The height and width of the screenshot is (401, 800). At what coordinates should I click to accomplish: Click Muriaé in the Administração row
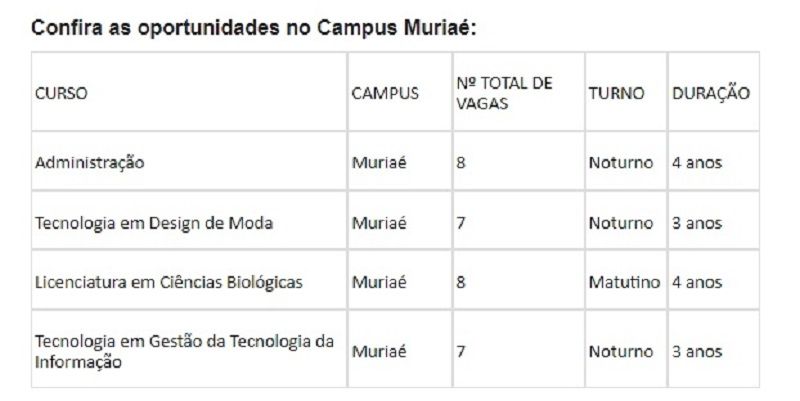[x=379, y=162]
